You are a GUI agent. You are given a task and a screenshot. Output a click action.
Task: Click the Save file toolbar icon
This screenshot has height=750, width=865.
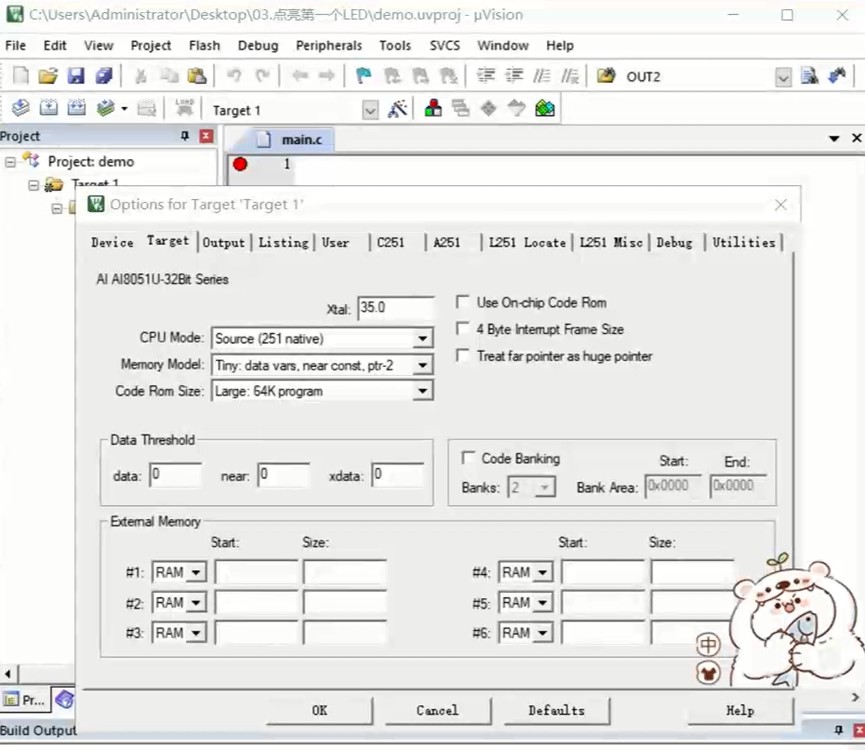pos(76,76)
